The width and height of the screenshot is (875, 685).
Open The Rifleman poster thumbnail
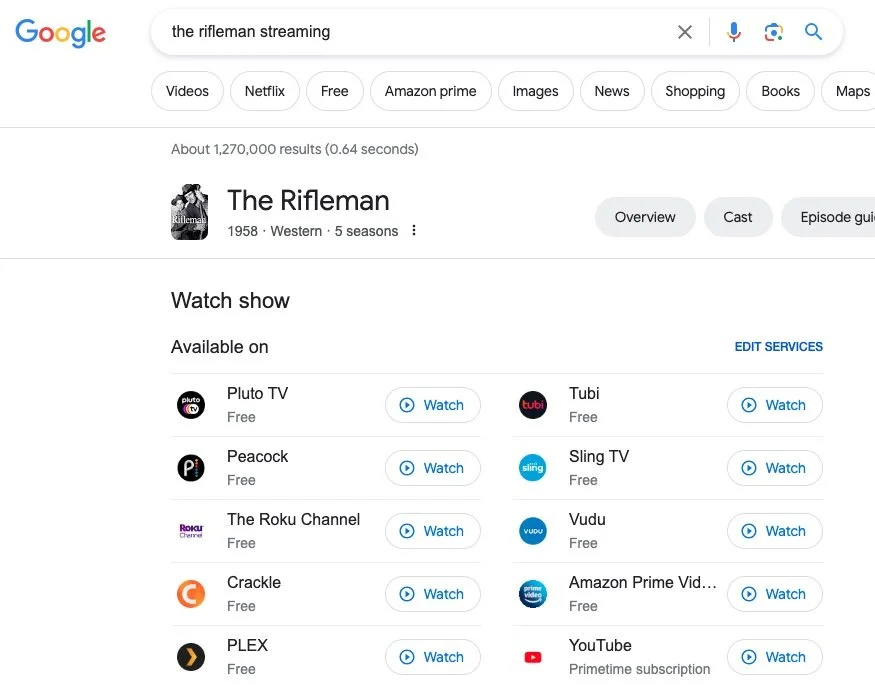pyautogui.click(x=190, y=213)
